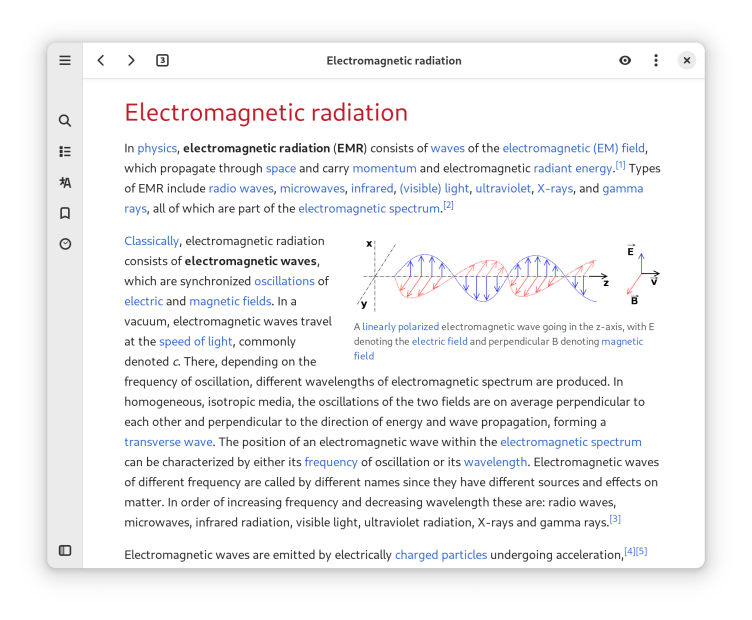This screenshot has height=620, width=752.
Task: Open the view options eye menu
Action: click(x=625, y=60)
